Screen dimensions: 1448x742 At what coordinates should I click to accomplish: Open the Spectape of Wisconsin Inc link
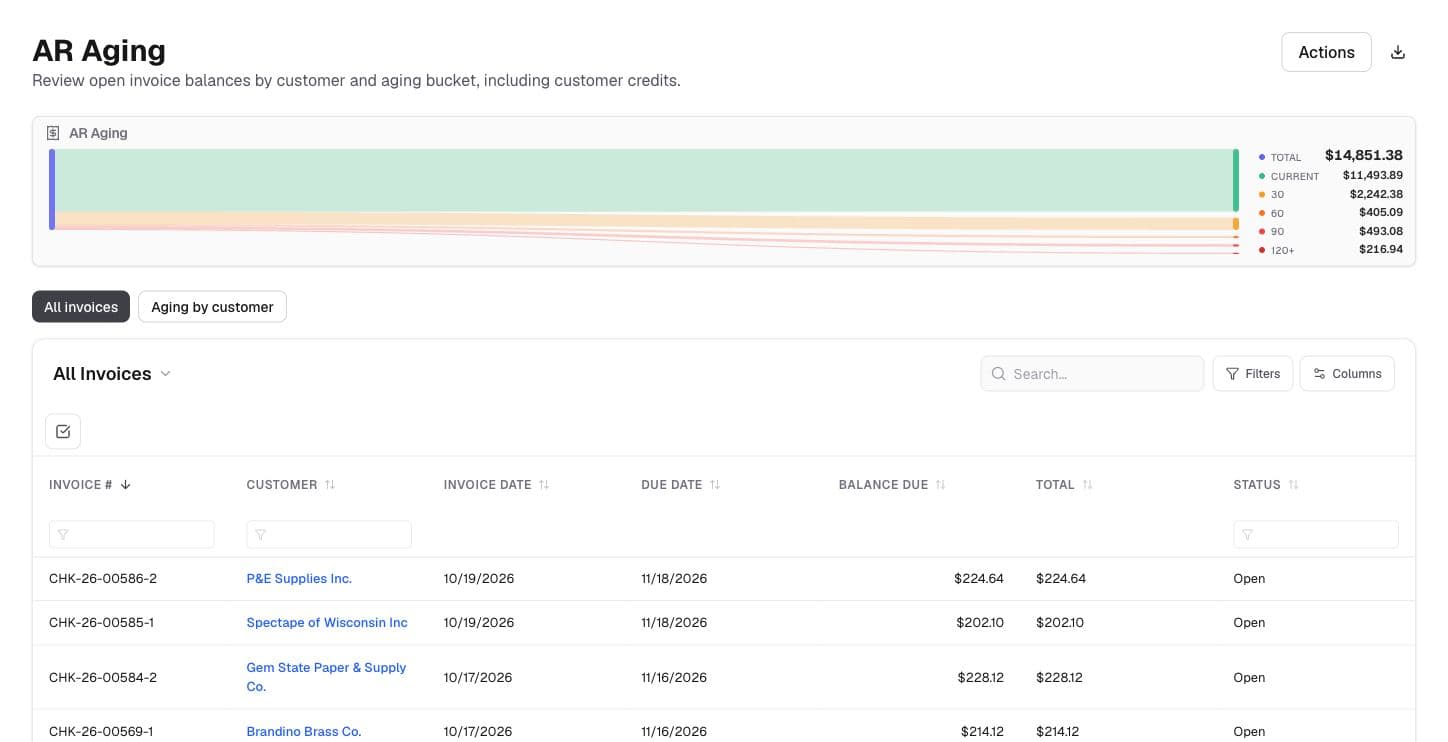tap(327, 623)
